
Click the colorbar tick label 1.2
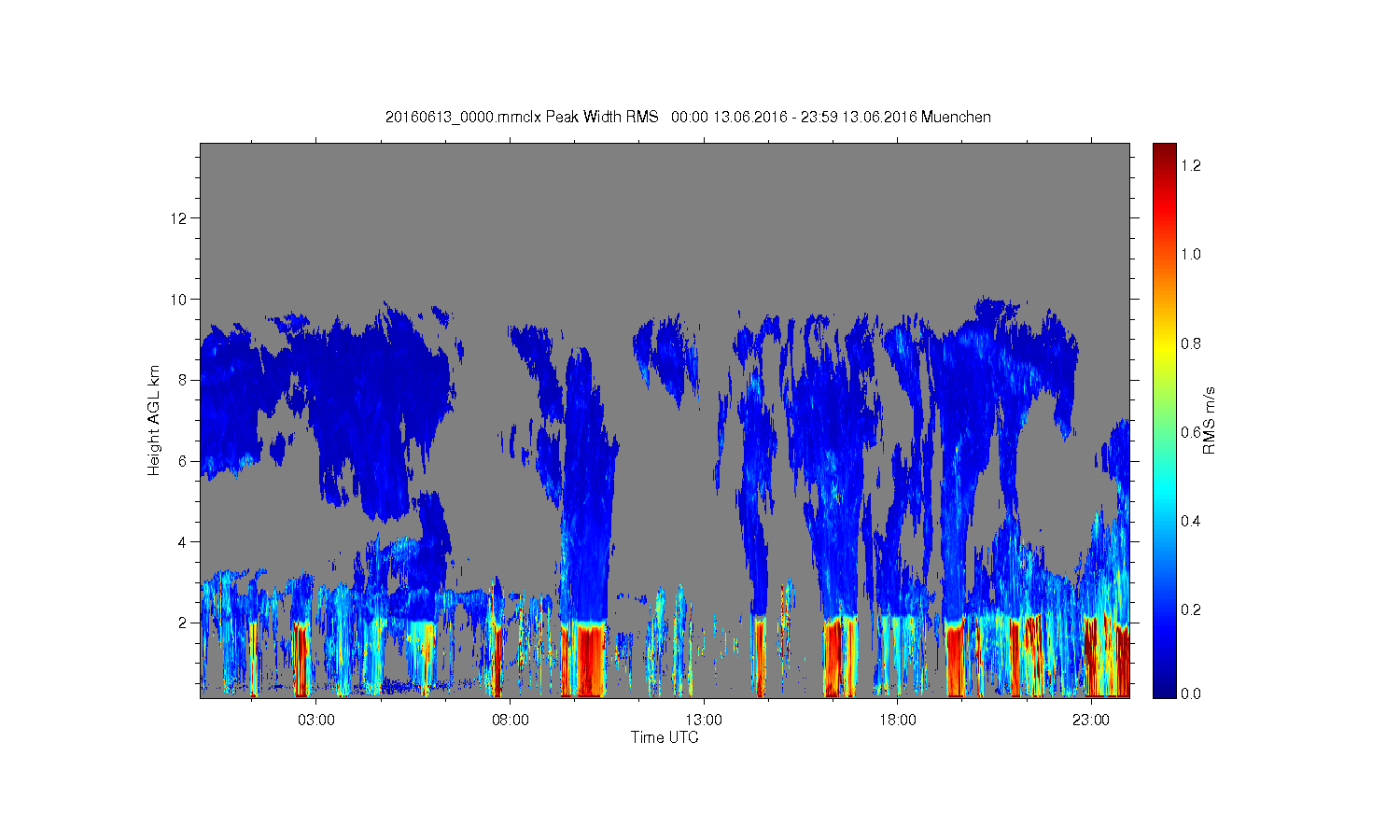pos(1190,165)
